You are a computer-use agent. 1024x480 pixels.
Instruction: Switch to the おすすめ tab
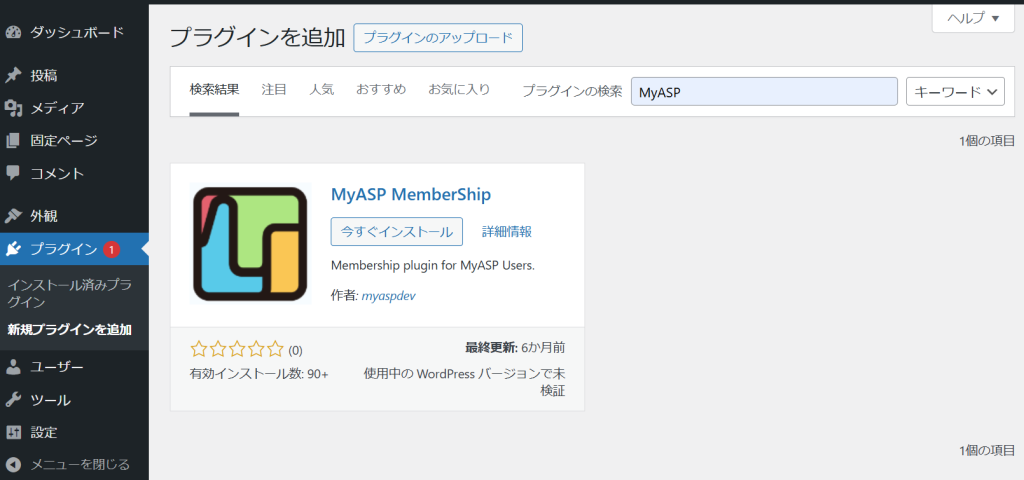click(x=381, y=90)
